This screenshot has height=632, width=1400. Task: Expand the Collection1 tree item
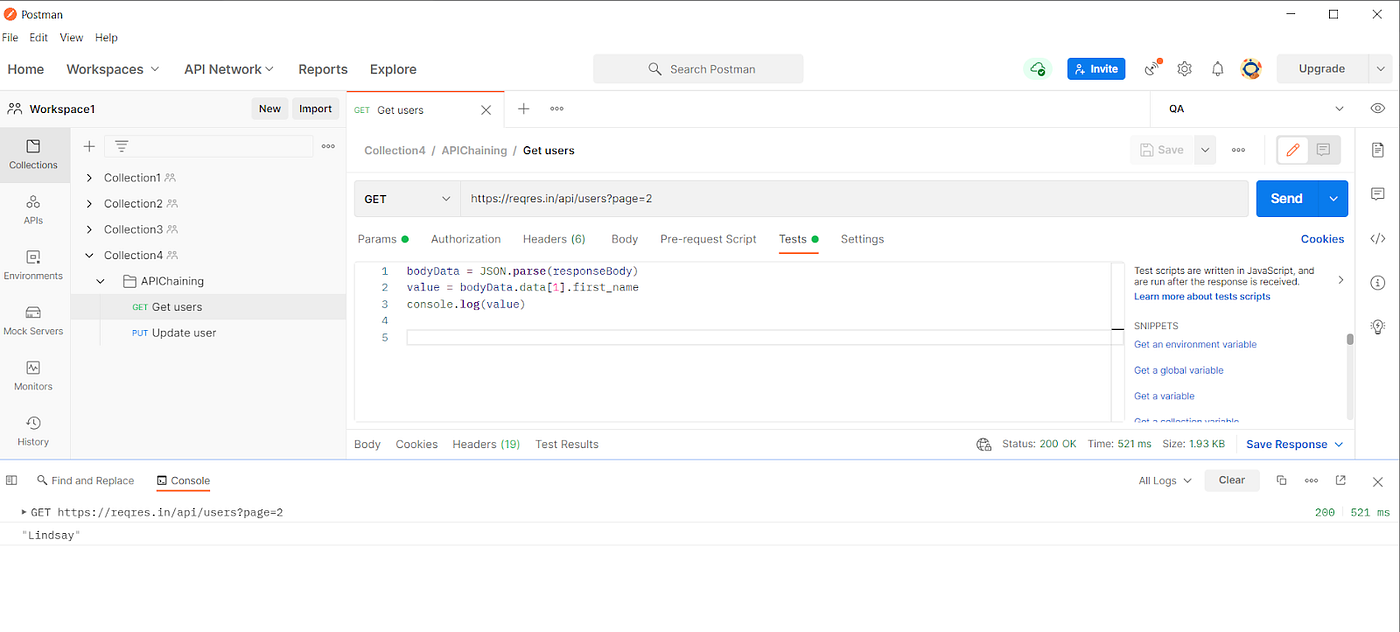(89, 177)
